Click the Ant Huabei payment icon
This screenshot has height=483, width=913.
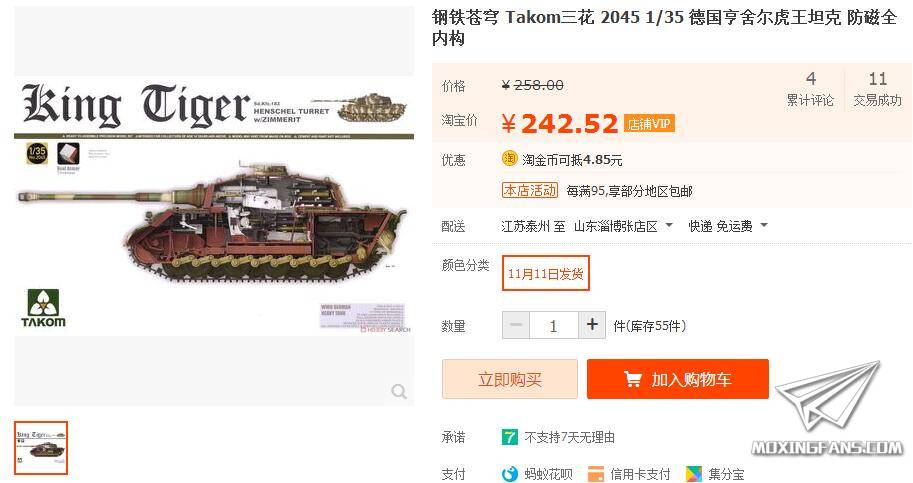pyautogui.click(x=509, y=474)
